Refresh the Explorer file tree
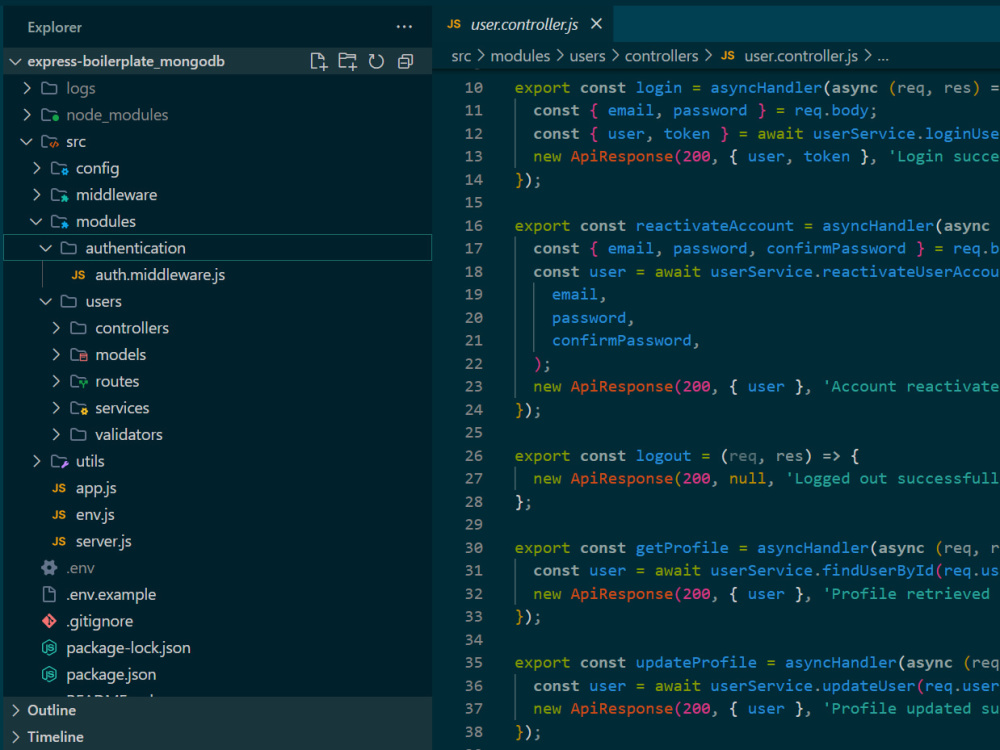Viewport: 1000px width, 750px height. (x=376, y=61)
